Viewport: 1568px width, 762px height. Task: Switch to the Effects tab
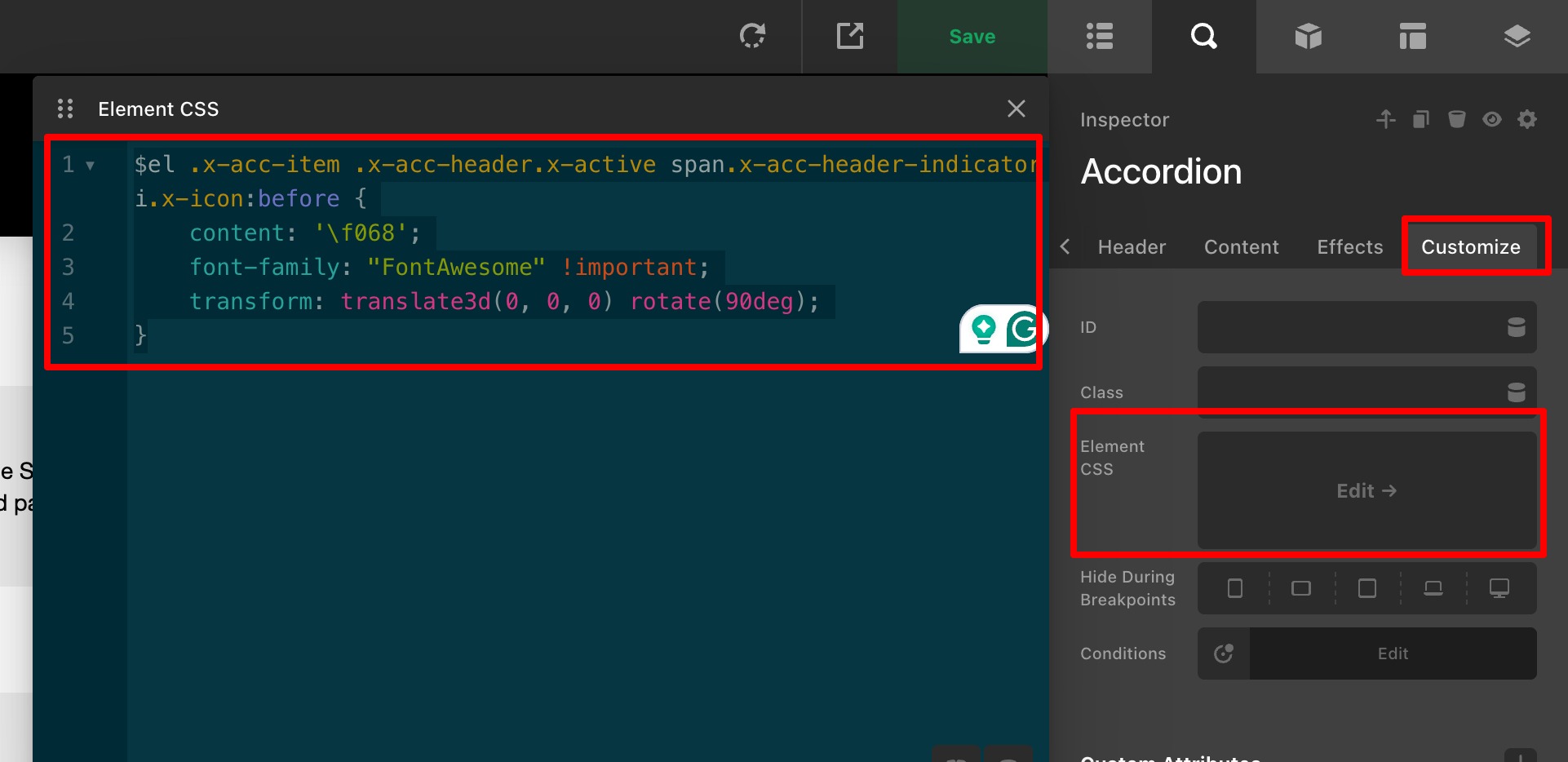(1349, 247)
